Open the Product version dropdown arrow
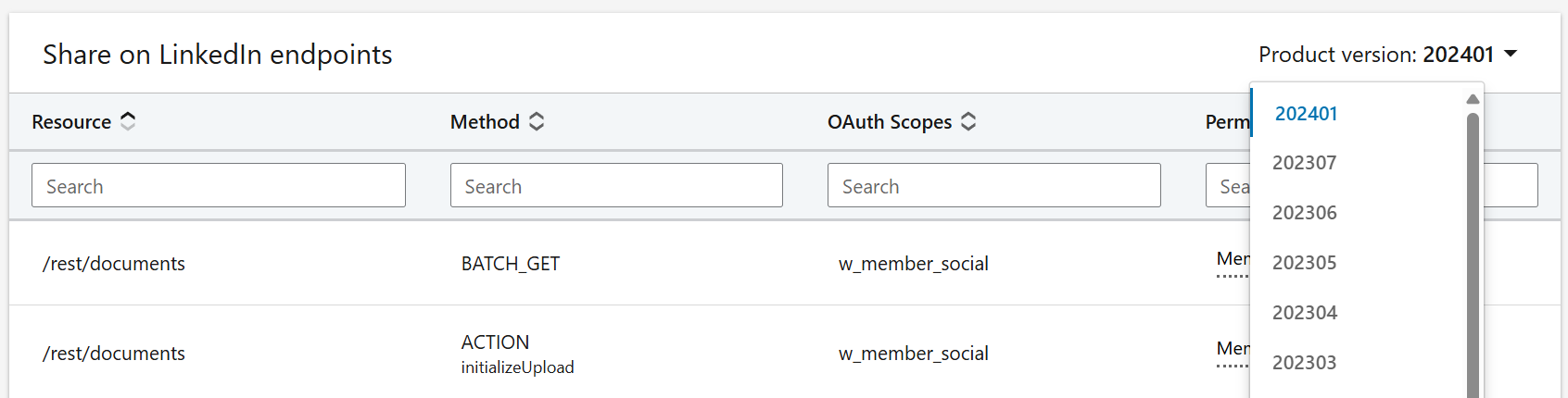Image resolution: width=1568 pixels, height=398 pixels. tap(1511, 55)
